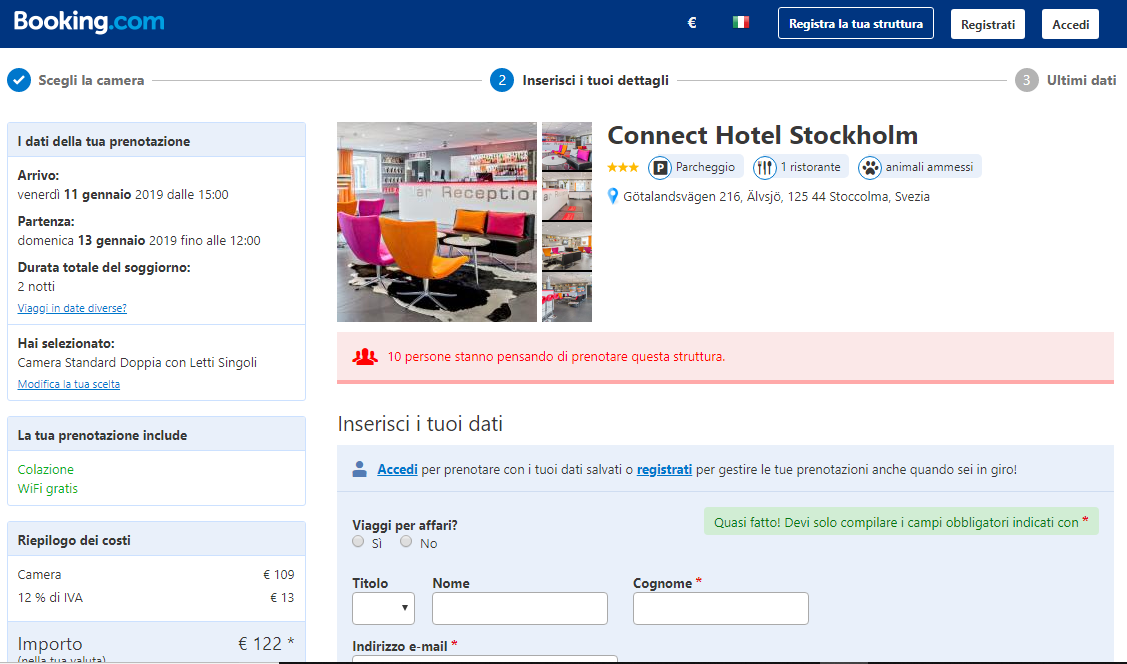The width and height of the screenshot is (1127, 664).
Task: Open the Titolo dropdown
Action: click(383, 609)
